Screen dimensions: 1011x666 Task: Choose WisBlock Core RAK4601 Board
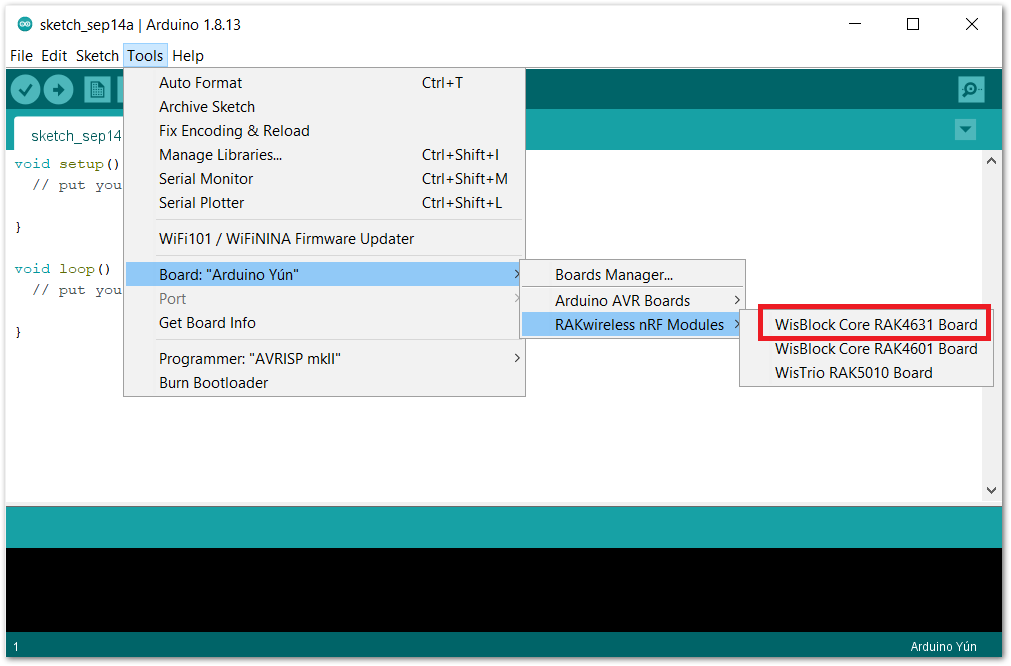click(x=876, y=349)
